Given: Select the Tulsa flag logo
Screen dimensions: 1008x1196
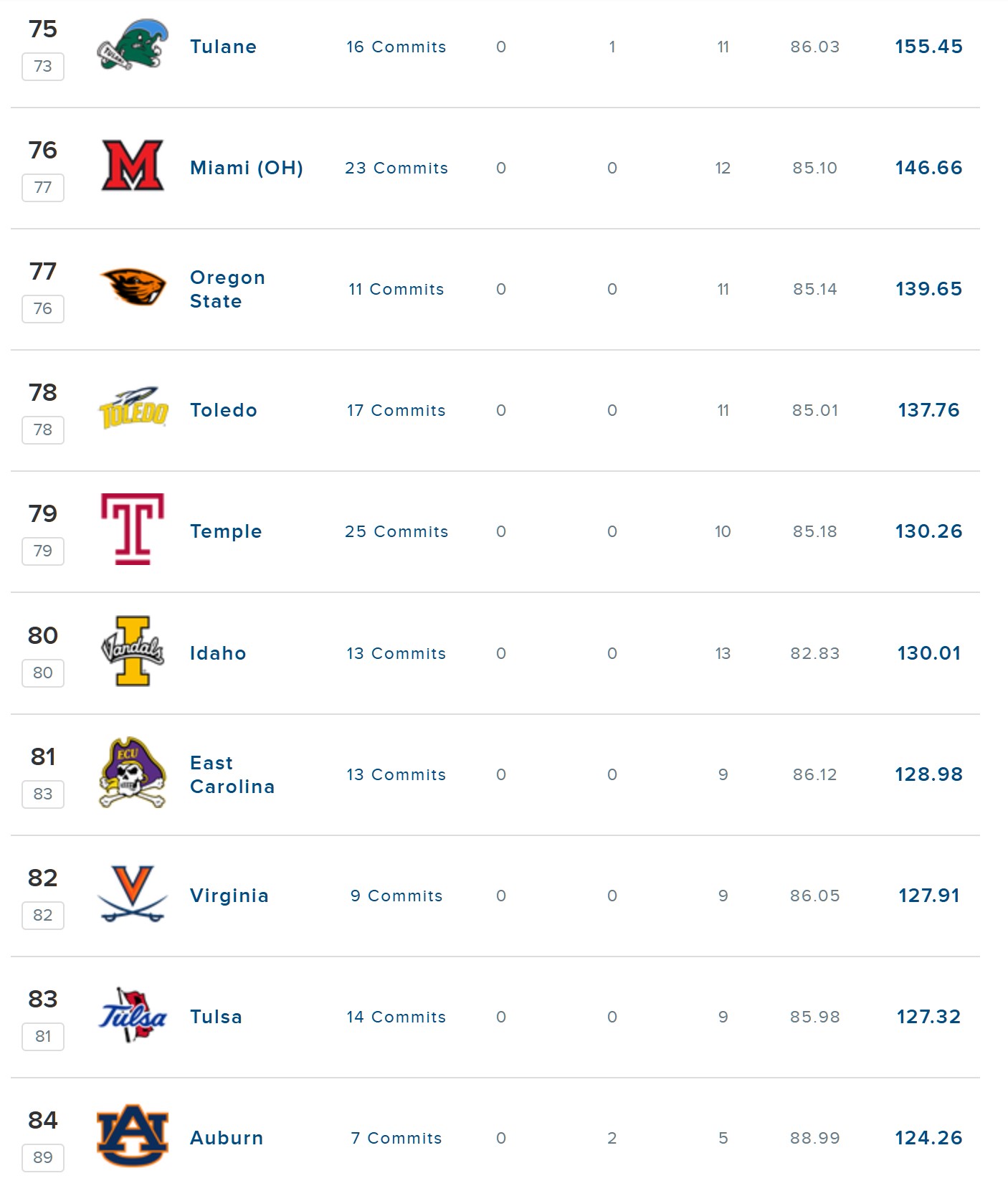Looking at the screenshot, I should (133, 1015).
